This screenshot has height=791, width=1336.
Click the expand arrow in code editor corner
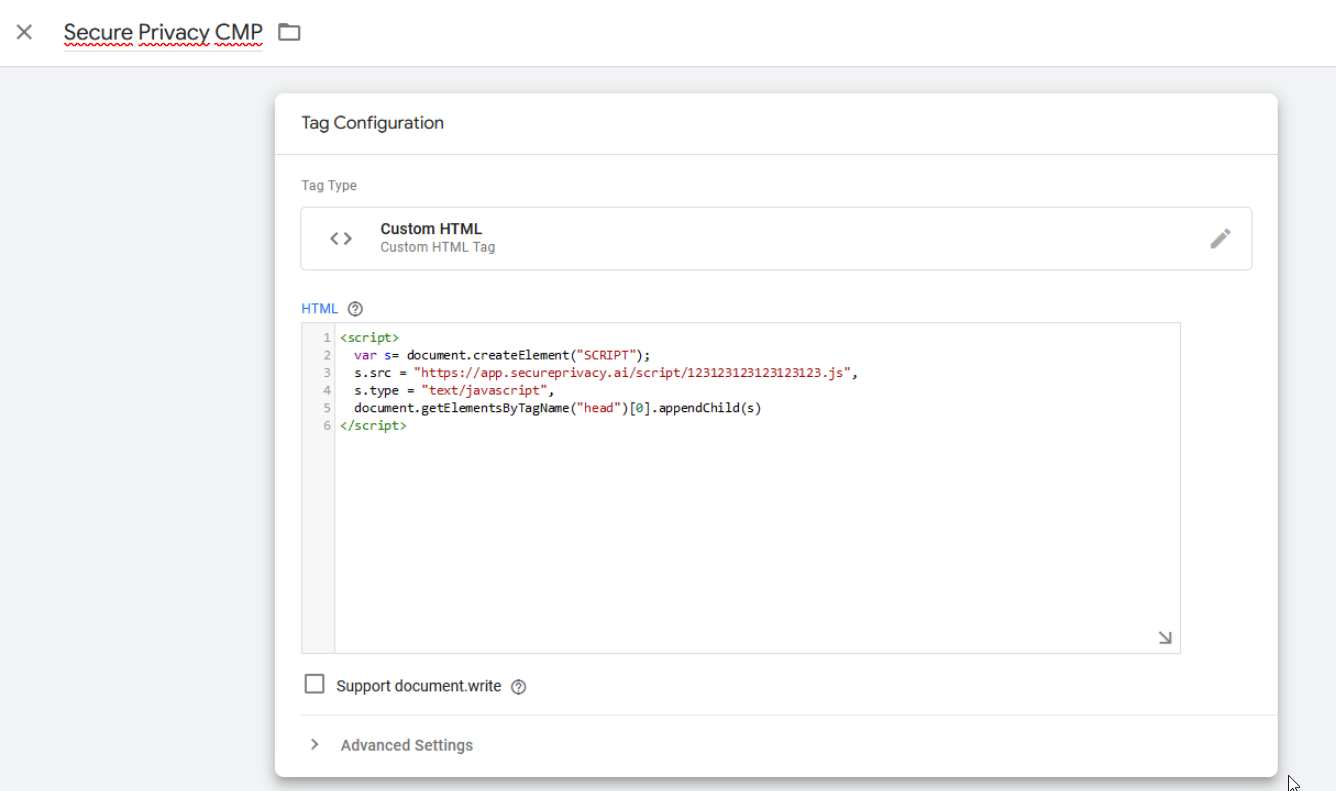click(x=1164, y=637)
